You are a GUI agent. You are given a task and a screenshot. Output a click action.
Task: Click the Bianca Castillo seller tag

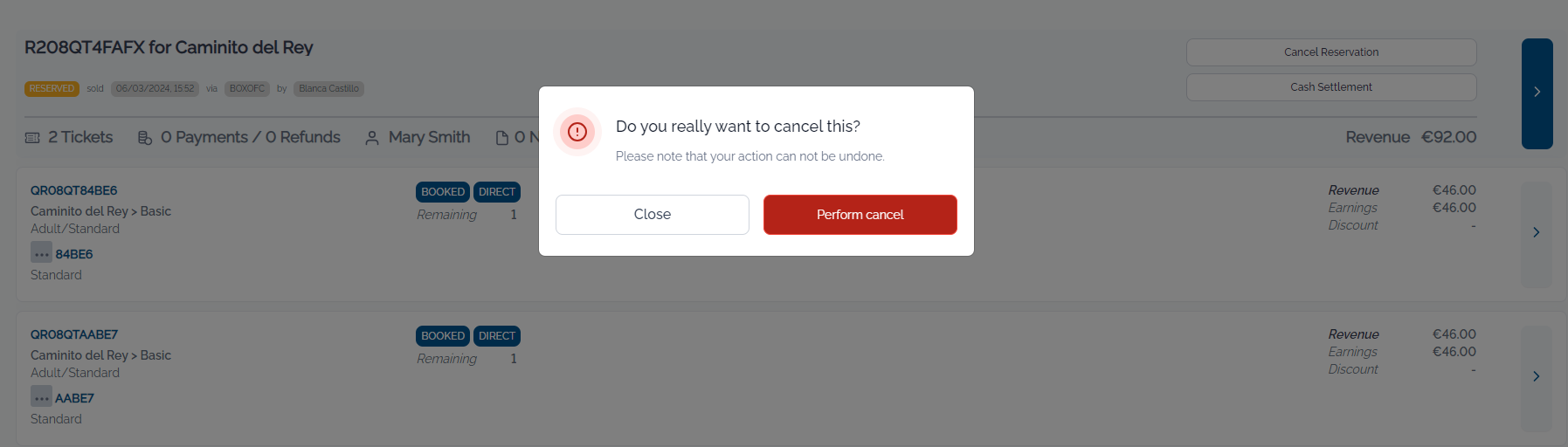[328, 88]
